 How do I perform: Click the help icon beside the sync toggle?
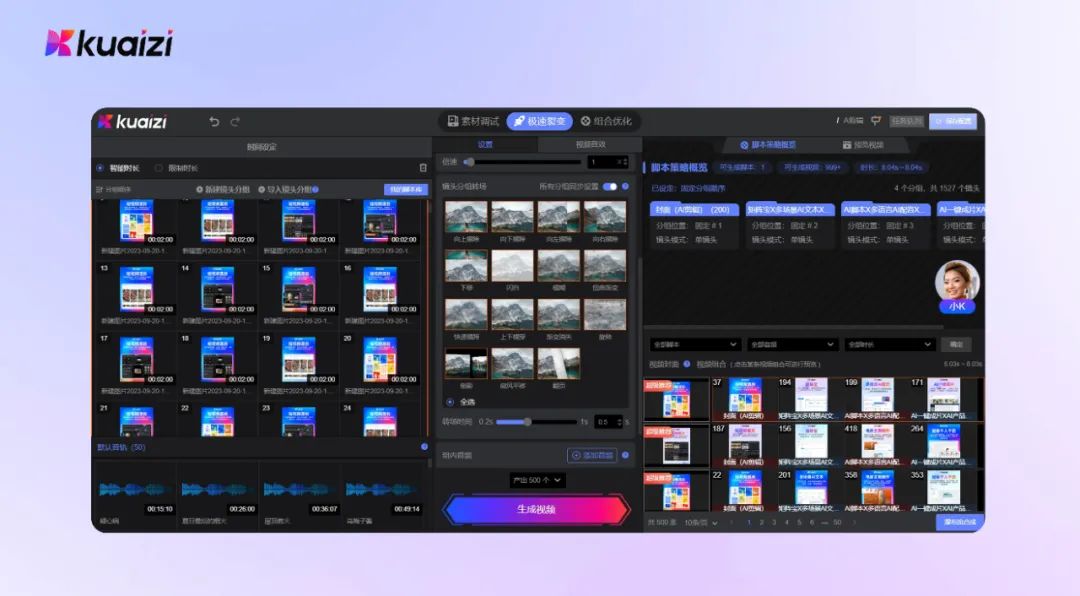tap(625, 186)
